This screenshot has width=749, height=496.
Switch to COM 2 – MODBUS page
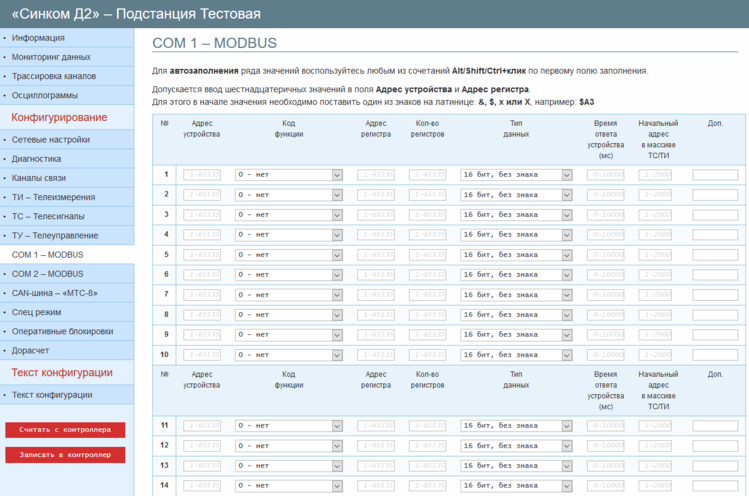pyautogui.click(x=48, y=273)
